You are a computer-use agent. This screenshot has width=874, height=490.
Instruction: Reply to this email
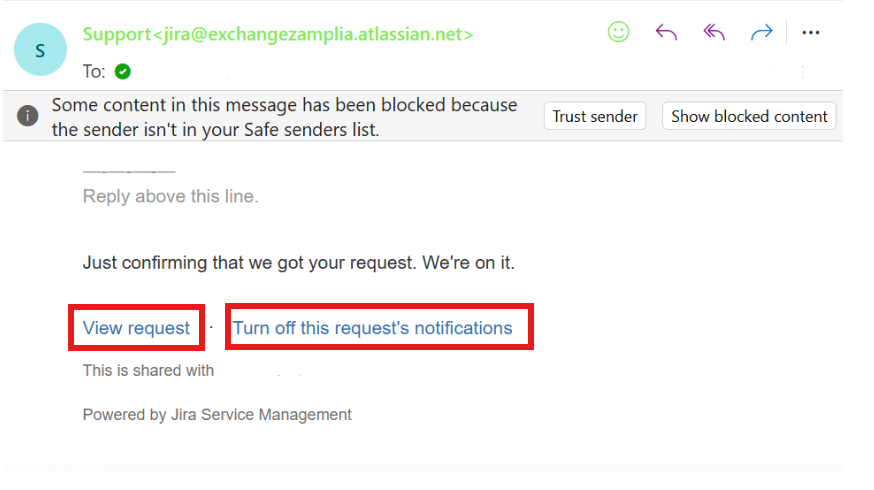point(666,32)
